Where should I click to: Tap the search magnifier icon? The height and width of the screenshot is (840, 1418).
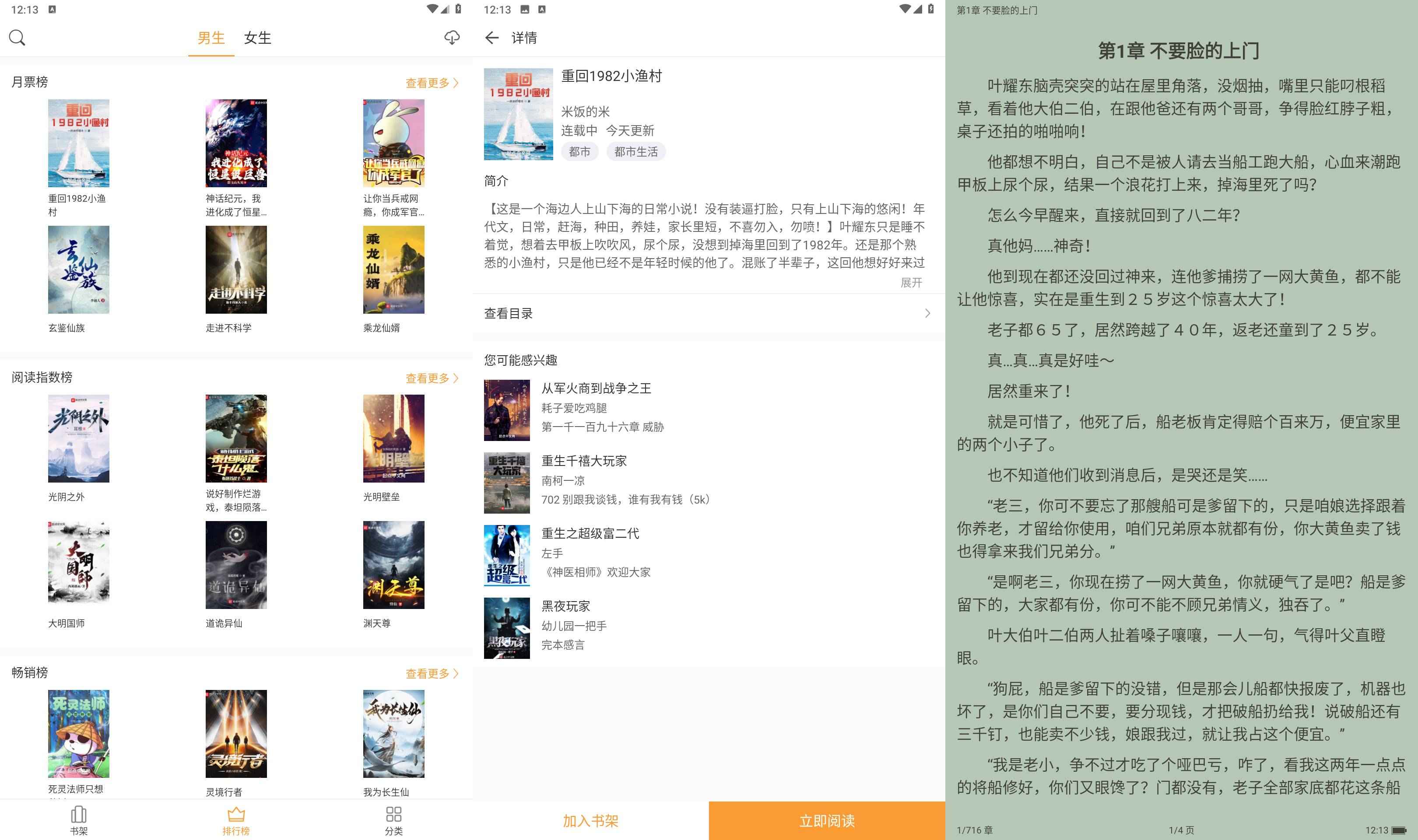(17, 37)
